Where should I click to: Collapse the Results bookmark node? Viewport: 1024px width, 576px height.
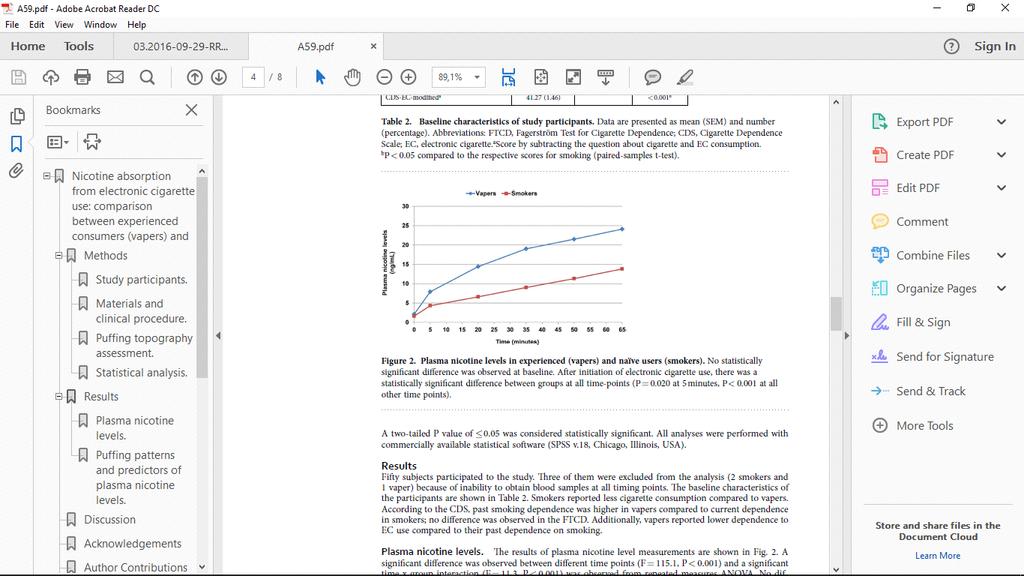click(59, 396)
